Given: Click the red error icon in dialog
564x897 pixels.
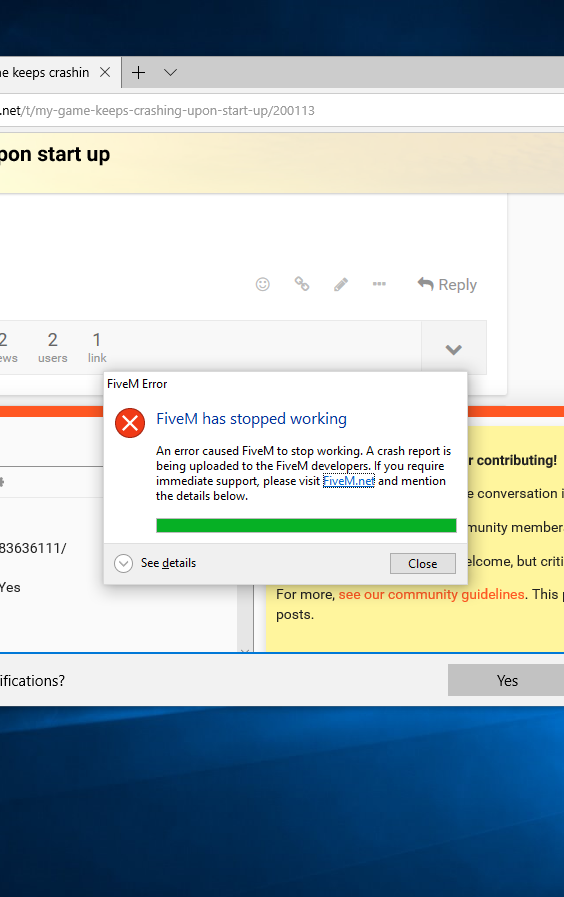Looking at the screenshot, I should 130,423.
